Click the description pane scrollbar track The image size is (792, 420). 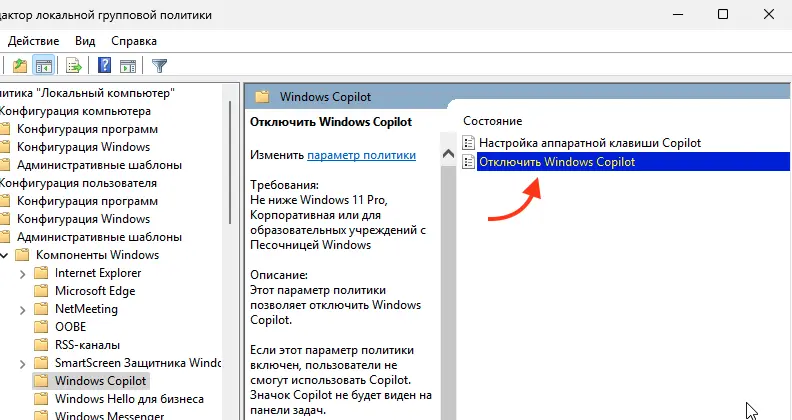pyautogui.click(x=448, y=293)
